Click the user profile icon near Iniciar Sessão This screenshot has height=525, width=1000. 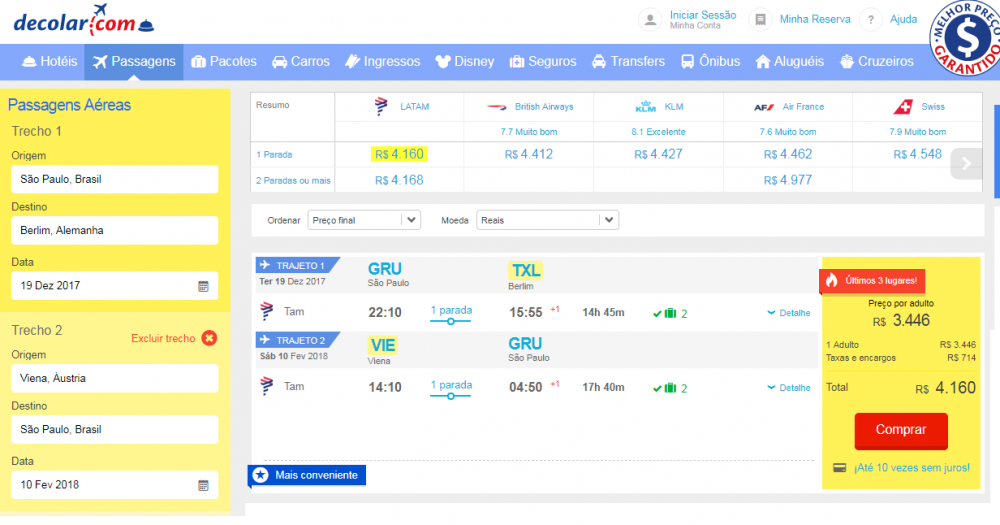point(651,19)
